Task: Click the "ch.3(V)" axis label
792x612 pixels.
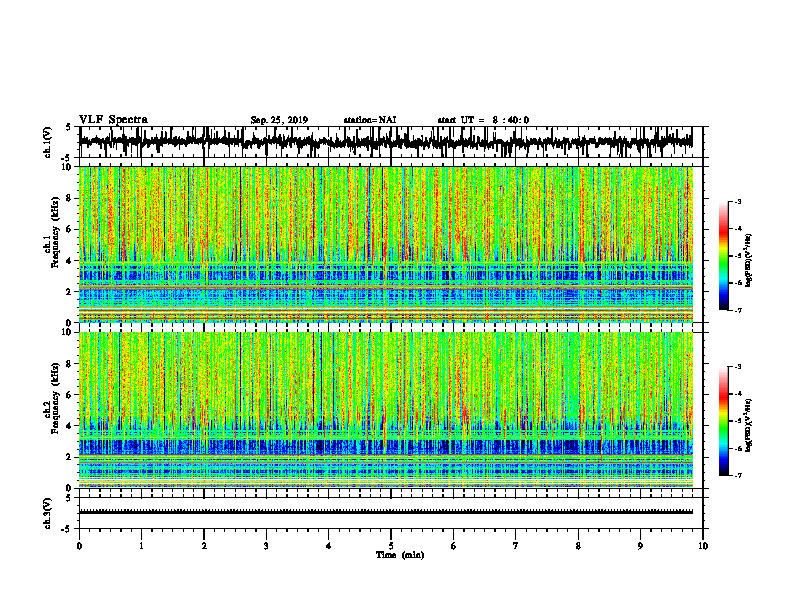Action: [48, 514]
